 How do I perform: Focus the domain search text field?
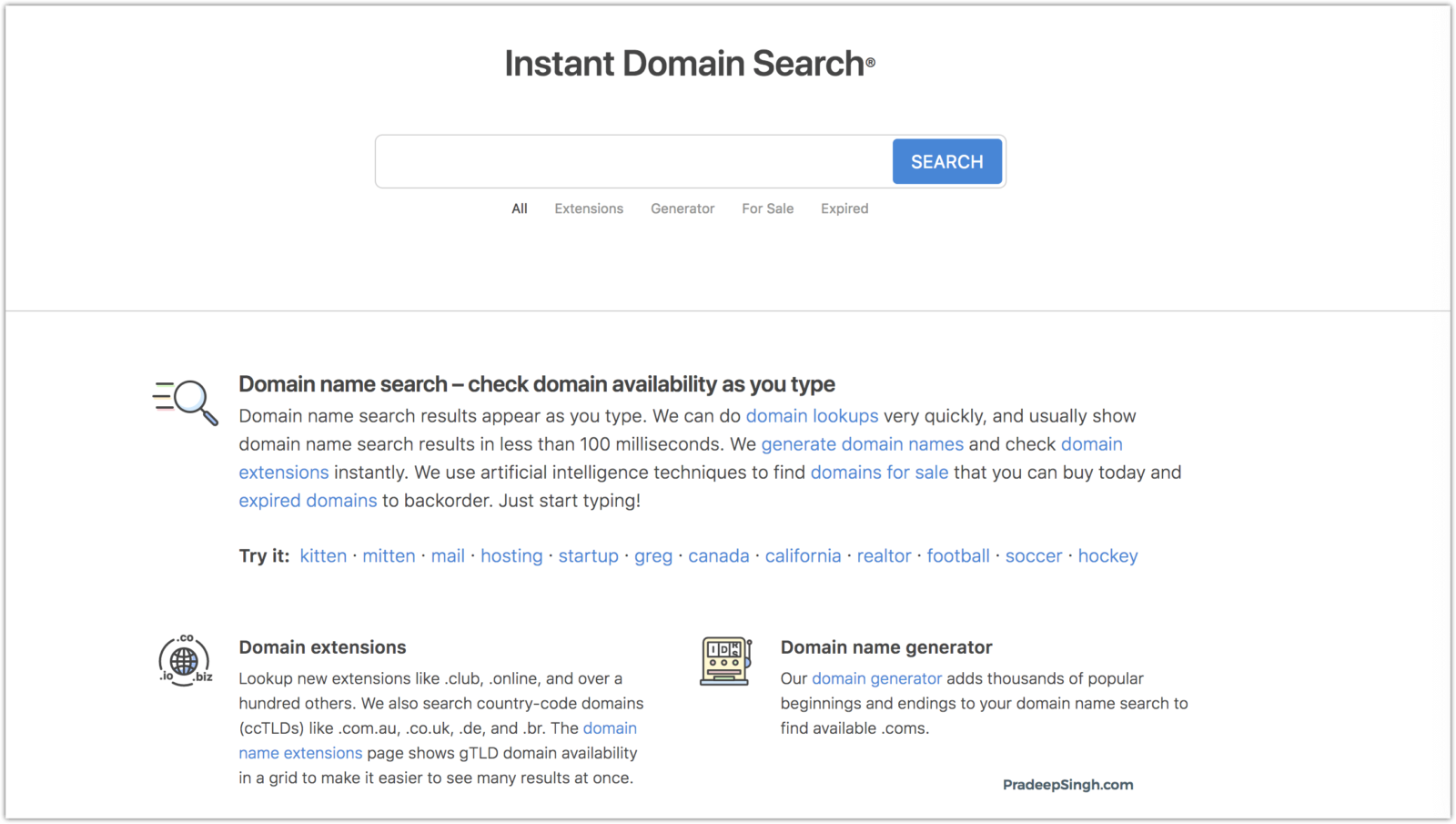tap(633, 162)
